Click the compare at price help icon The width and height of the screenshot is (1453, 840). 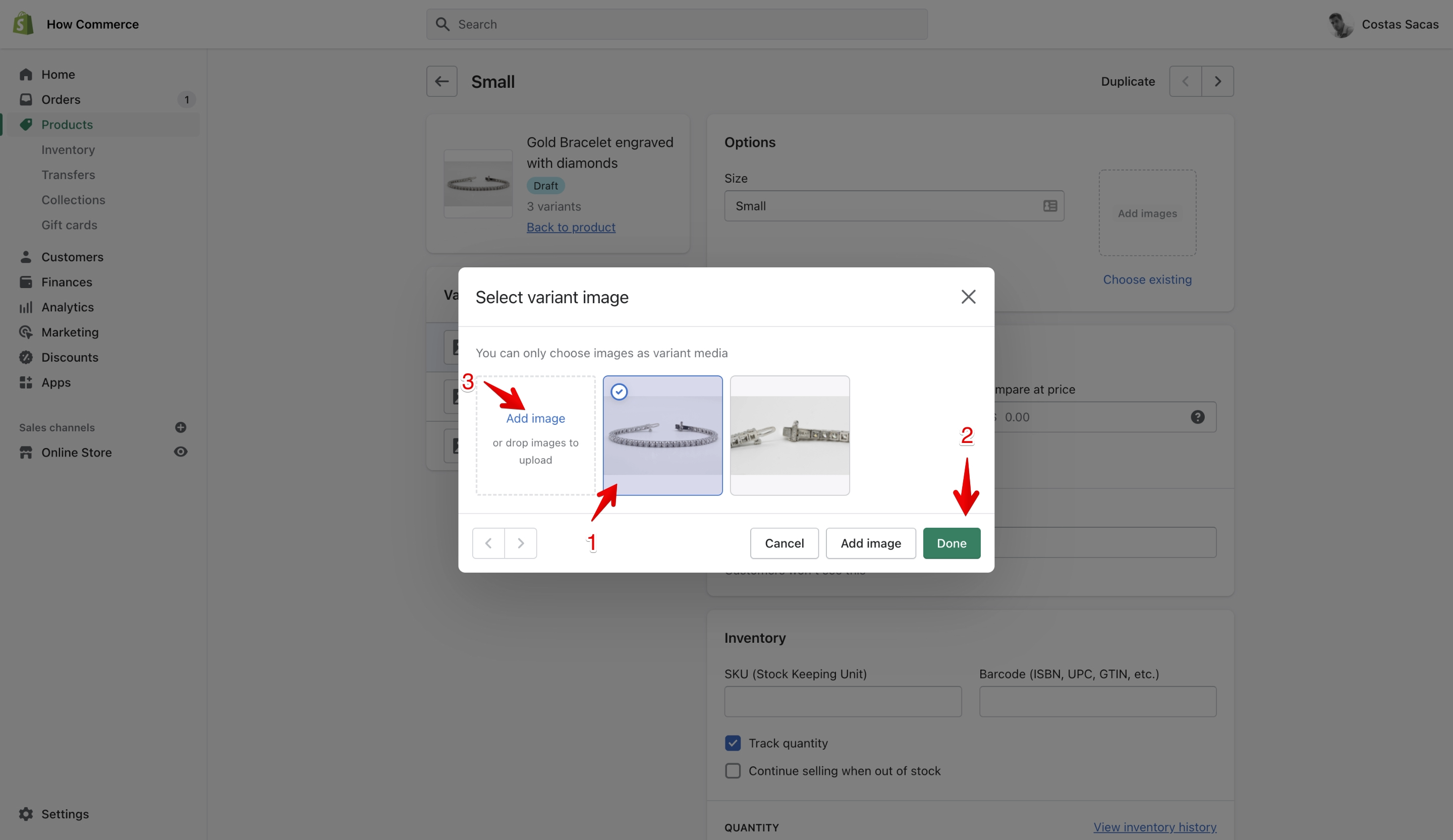[1198, 417]
